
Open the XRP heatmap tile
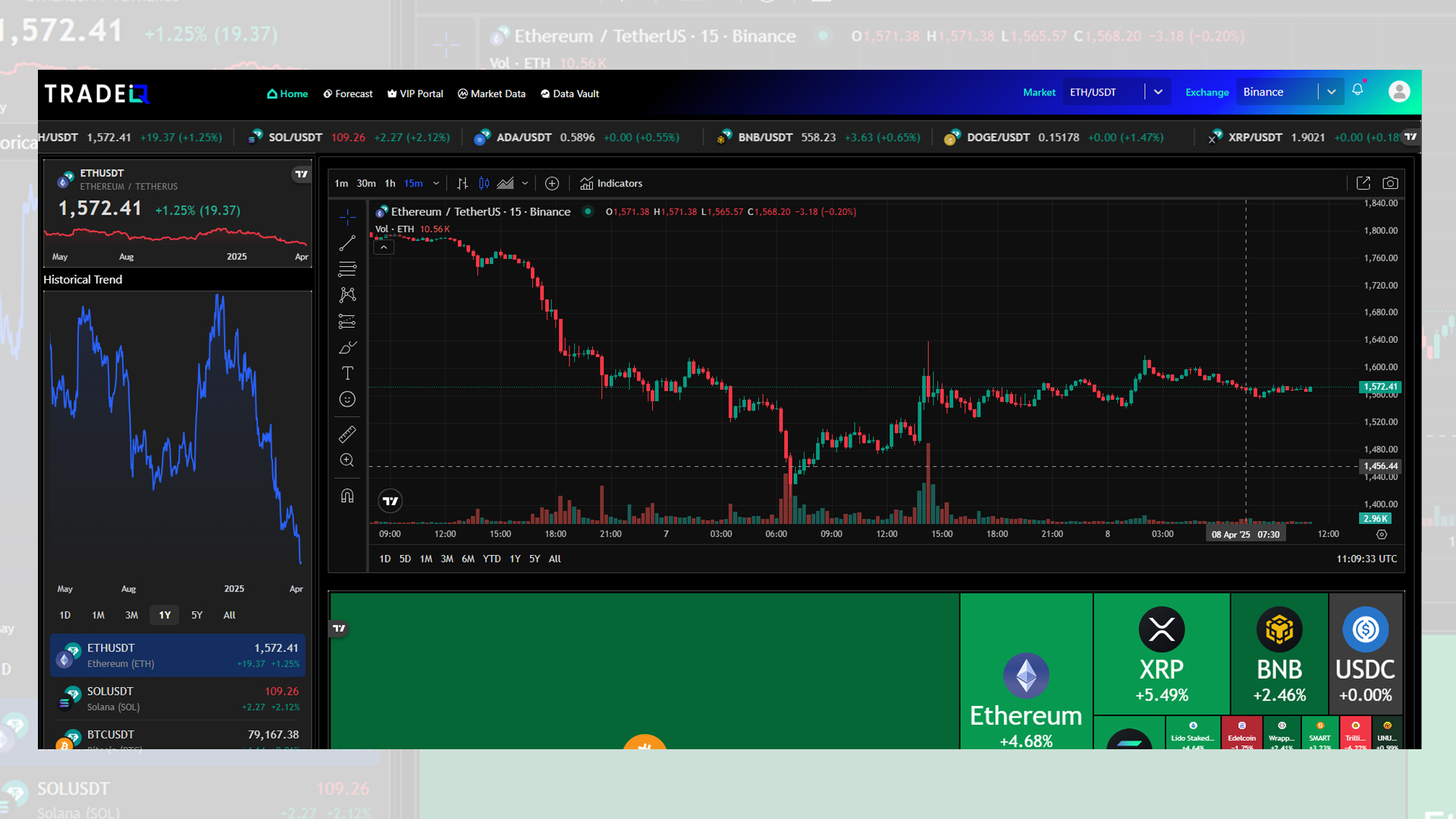click(1162, 654)
